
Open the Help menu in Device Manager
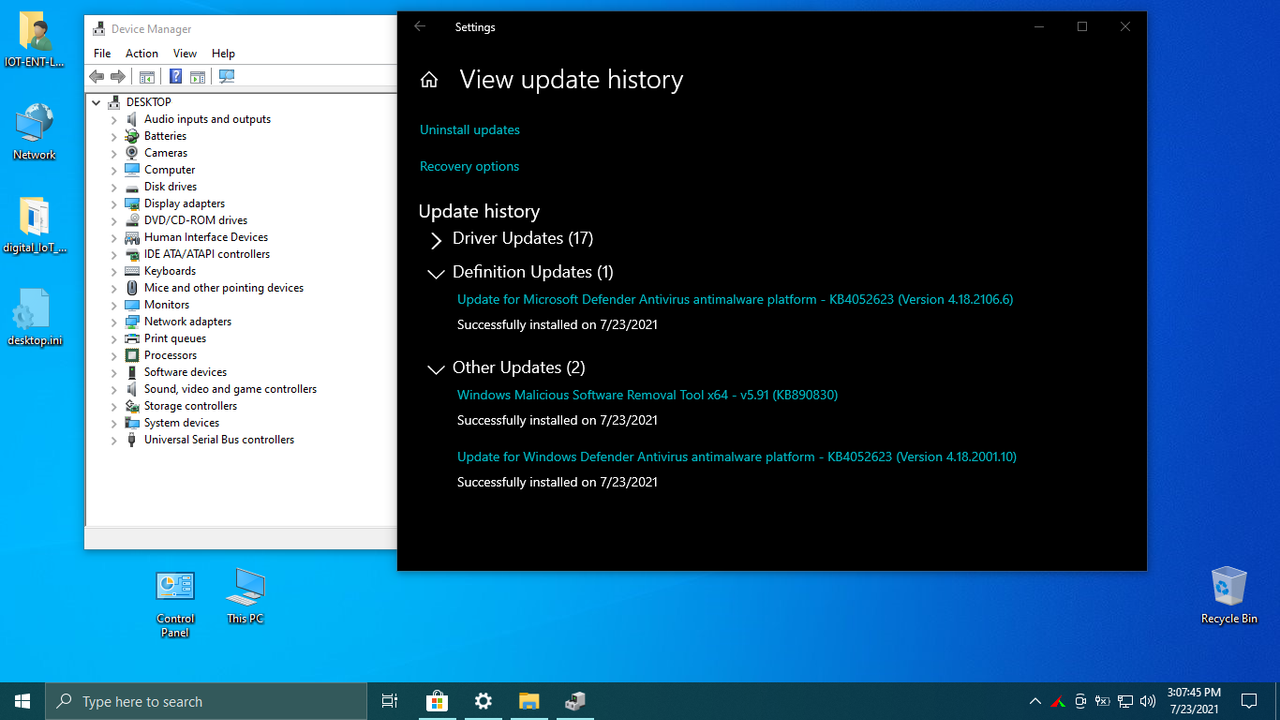(x=223, y=53)
